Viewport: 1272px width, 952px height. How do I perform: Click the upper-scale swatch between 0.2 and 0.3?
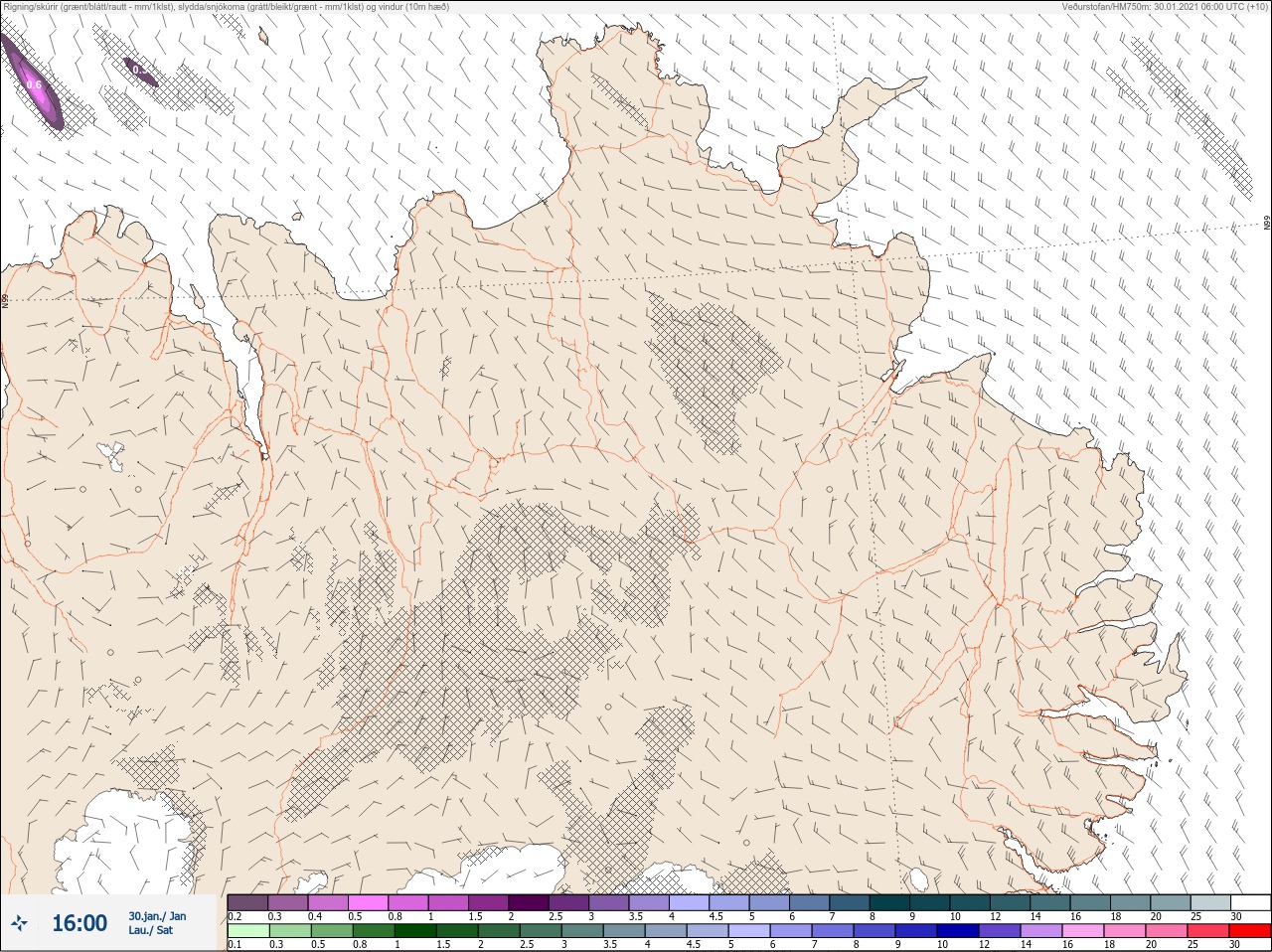247,902
